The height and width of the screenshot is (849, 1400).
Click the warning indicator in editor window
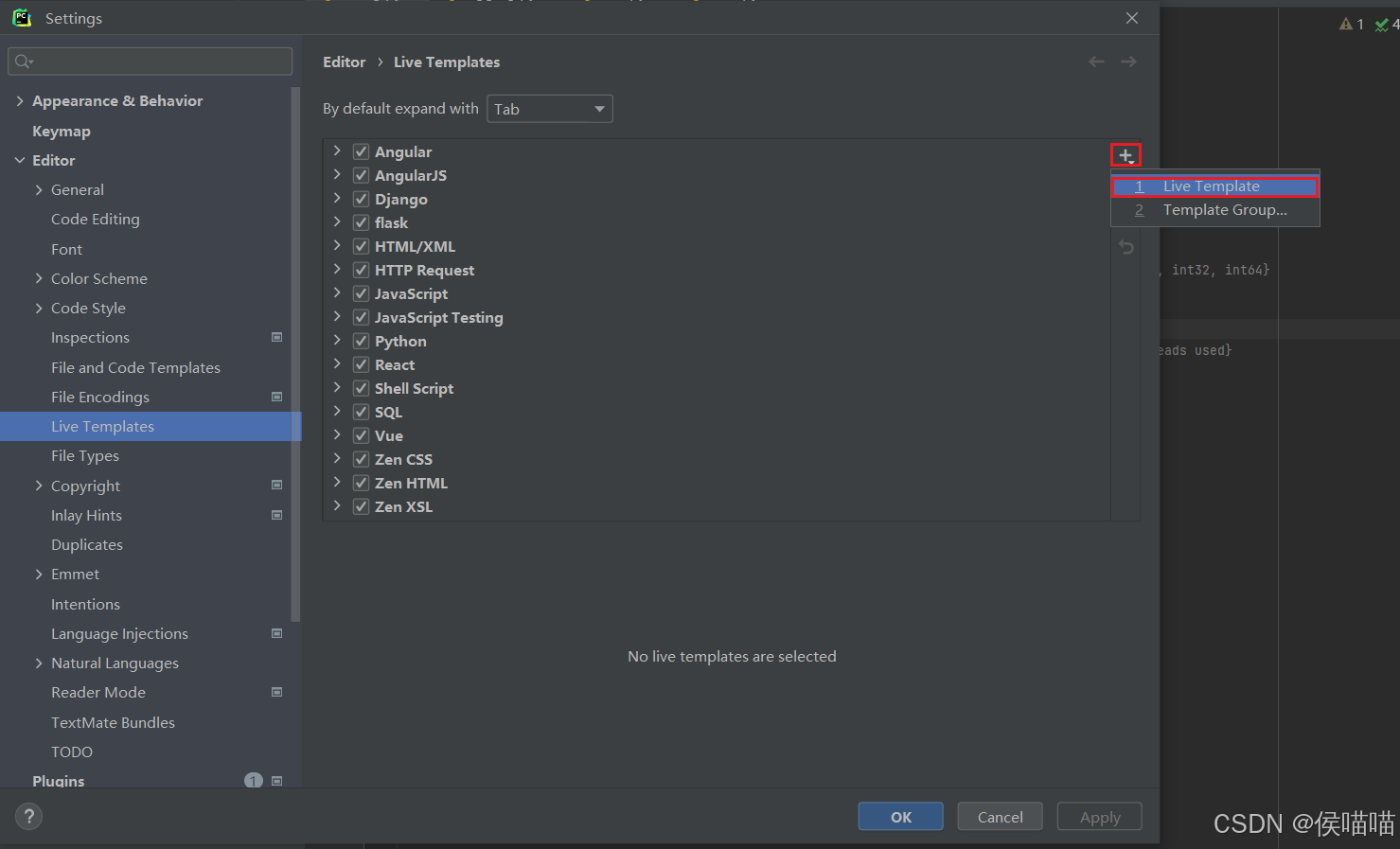pyautogui.click(x=1351, y=24)
